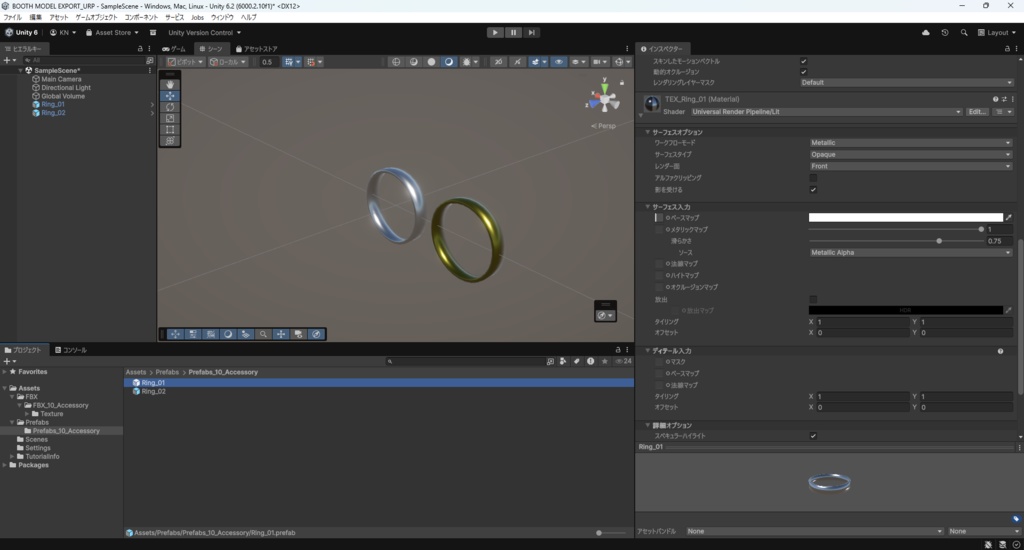Open the Shader dropdown Universal Render Pipeline/Lit
The image size is (1024, 550).
(826, 112)
